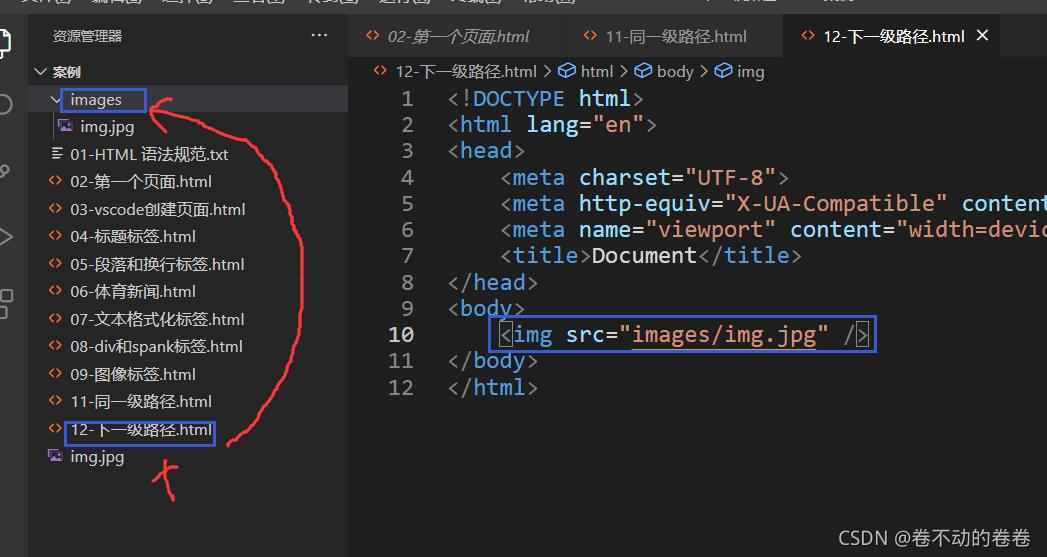Click line number 4 in the gutter

[x=407, y=178]
